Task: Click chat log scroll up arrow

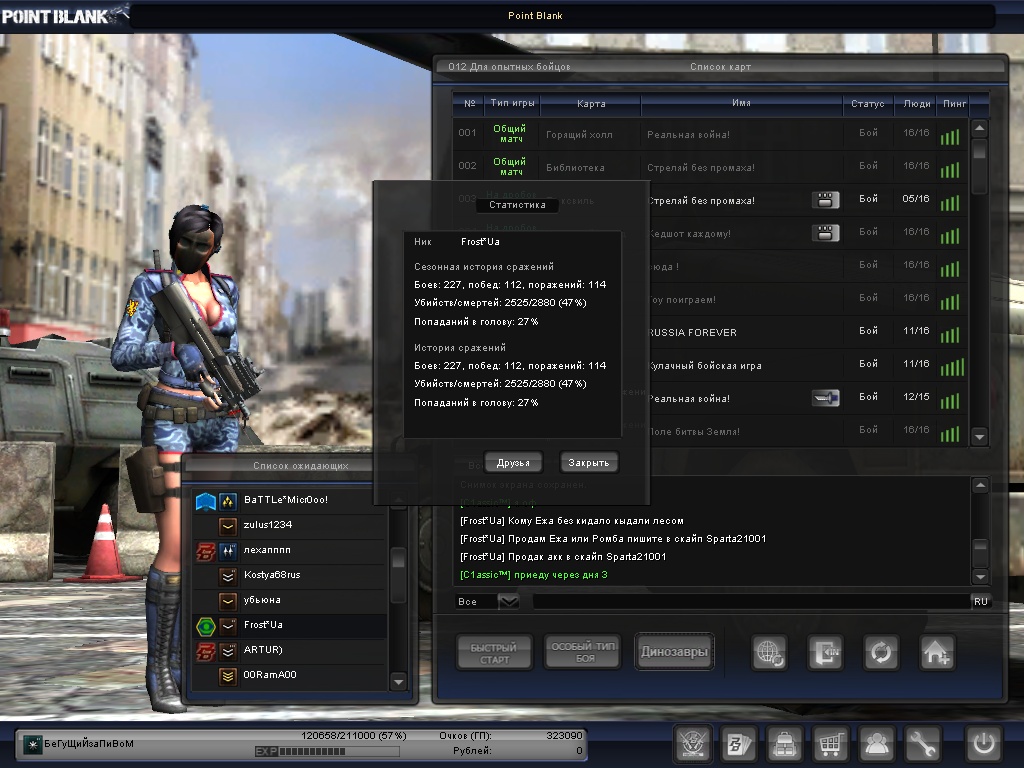Action: tap(980, 485)
